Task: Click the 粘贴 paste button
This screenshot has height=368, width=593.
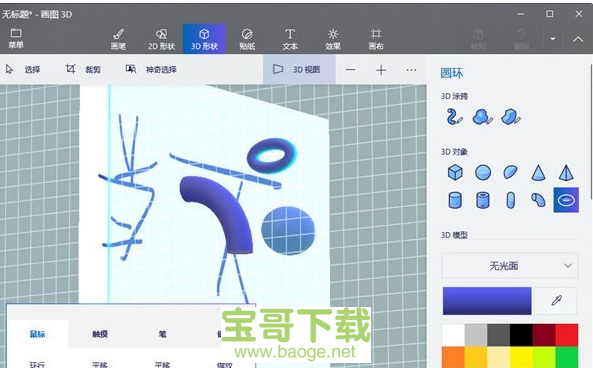Action: pos(478,39)
